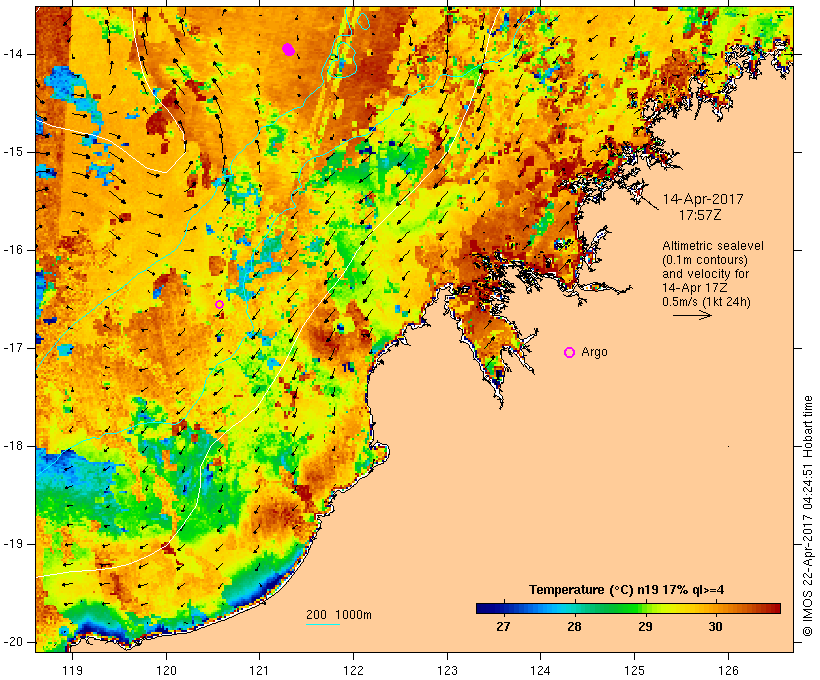Click latitude label -20
Screen dimensions: 820x680
12,642
